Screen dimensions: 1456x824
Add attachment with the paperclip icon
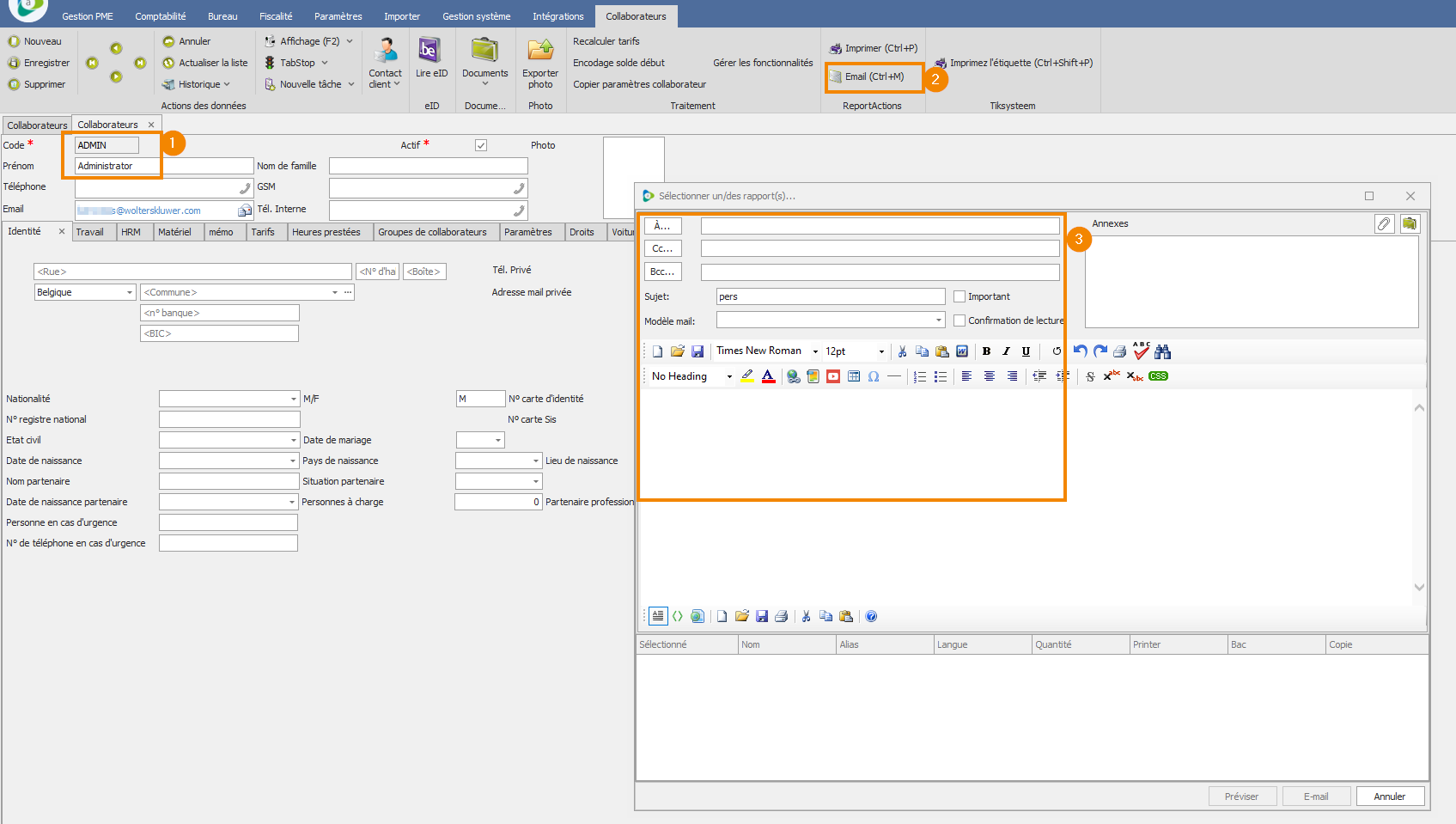pyautogui.click(x=1384, y=223)
